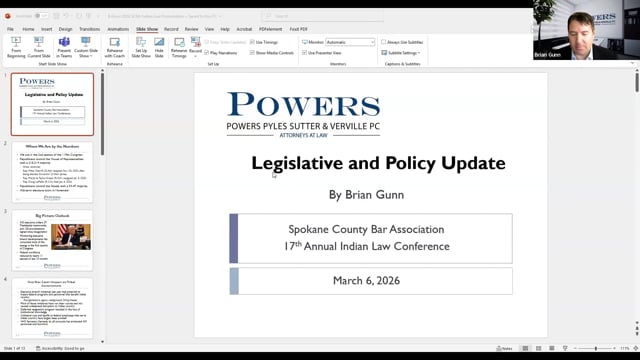Select slide 2 Where We Are thumbnail
This screenshot has height=360, width=640.
pyautogui.click(x=52, y=172)
